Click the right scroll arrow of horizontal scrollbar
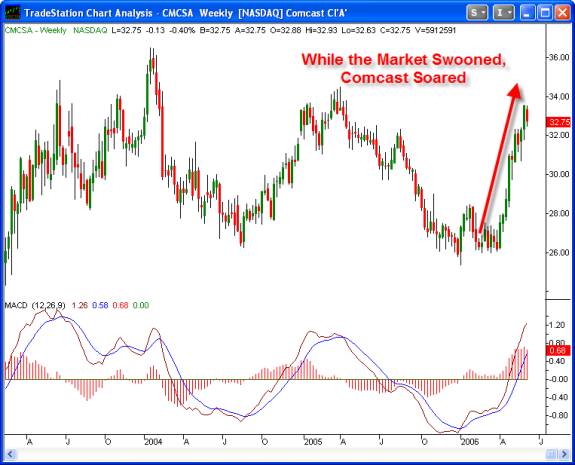The height and width of the screenshot is (465, 575). (564, 454)
